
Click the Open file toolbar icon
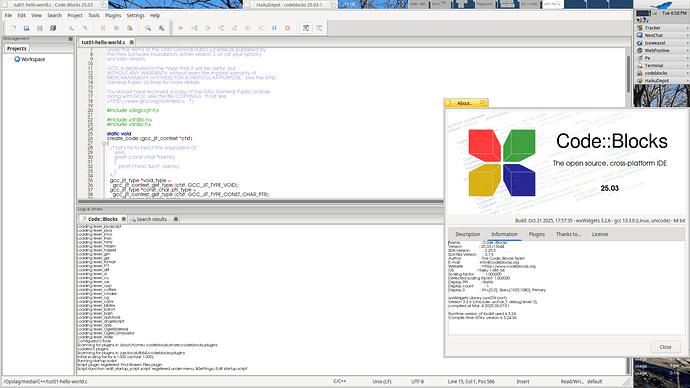click(x=26, y=28)
